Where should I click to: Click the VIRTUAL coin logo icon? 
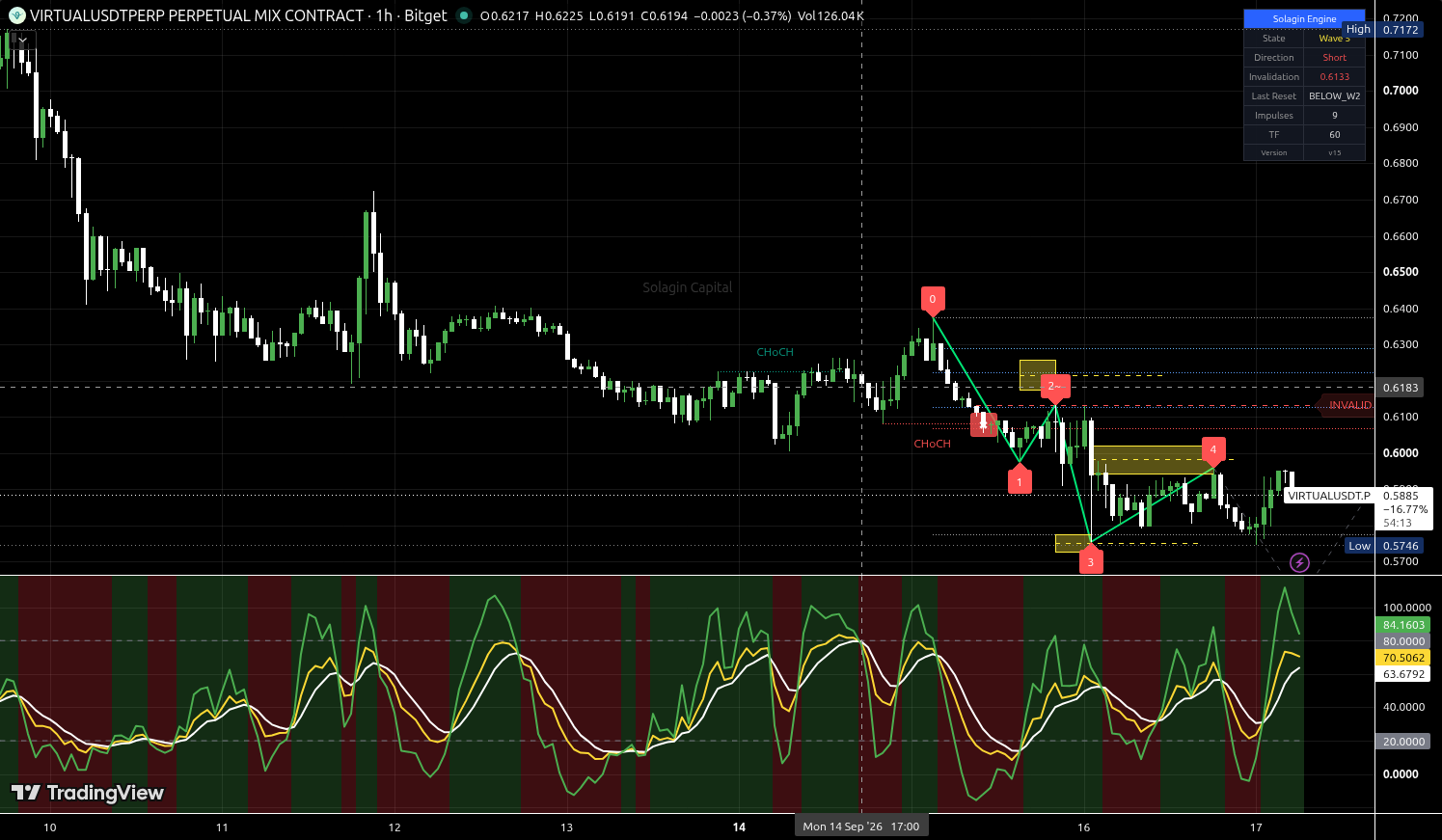(x=16, y=15)
